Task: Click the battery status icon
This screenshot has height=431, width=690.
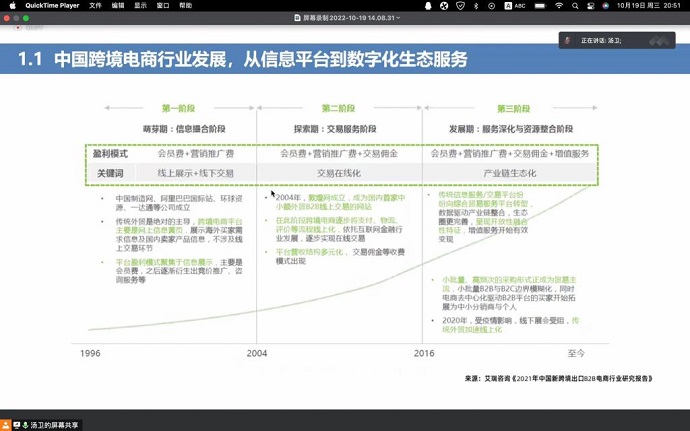Action: tap(543, 5)
